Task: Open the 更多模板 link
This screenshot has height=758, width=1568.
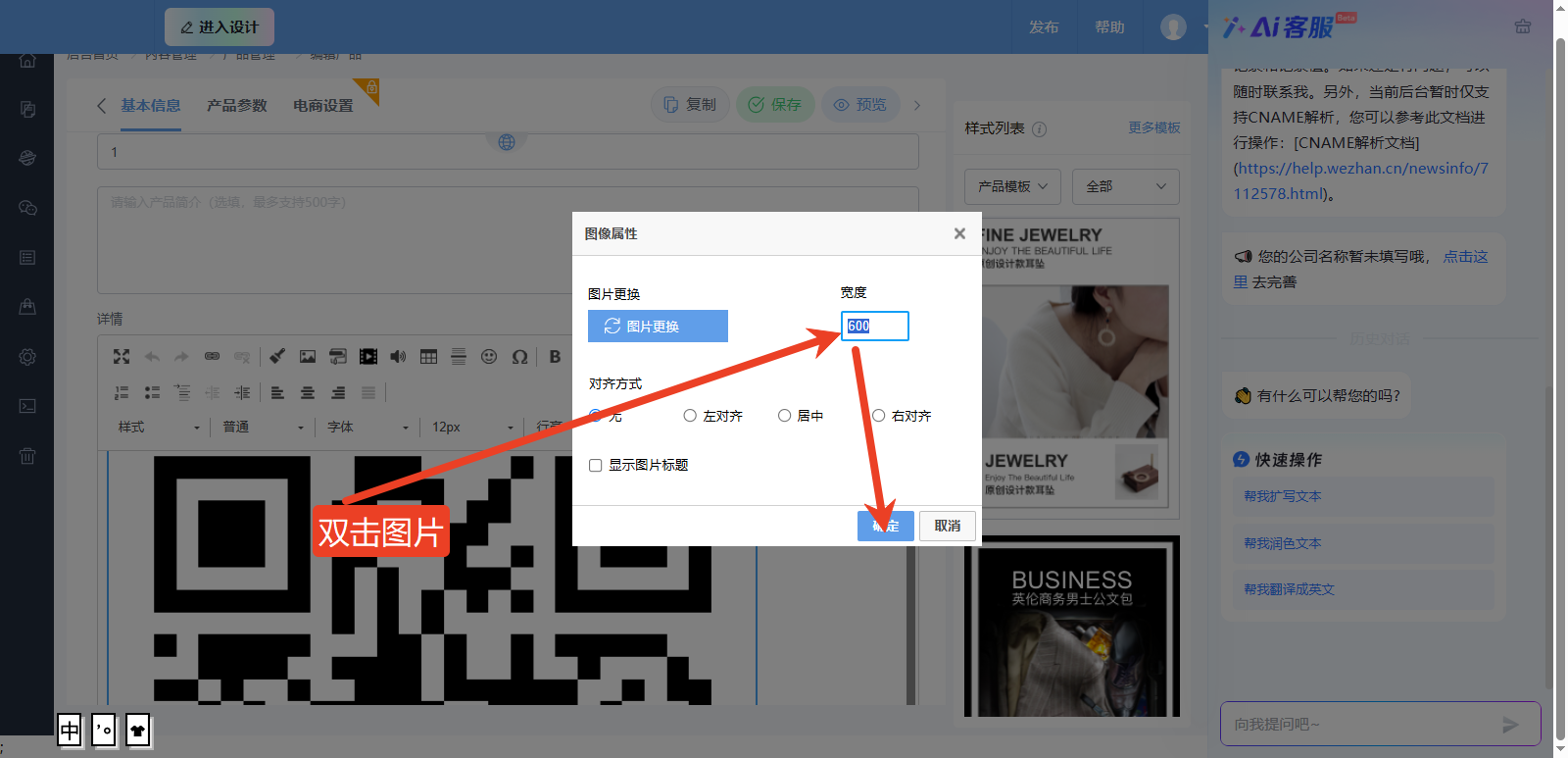Action: [1154, 127]
